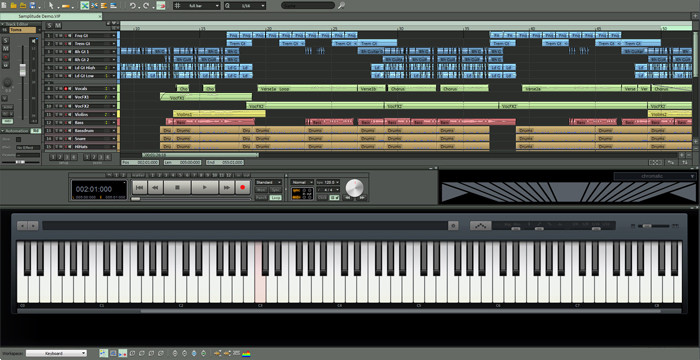Screen dimensions: 700x360
Task: Click the Redo arrow icon
Action: 146,6
